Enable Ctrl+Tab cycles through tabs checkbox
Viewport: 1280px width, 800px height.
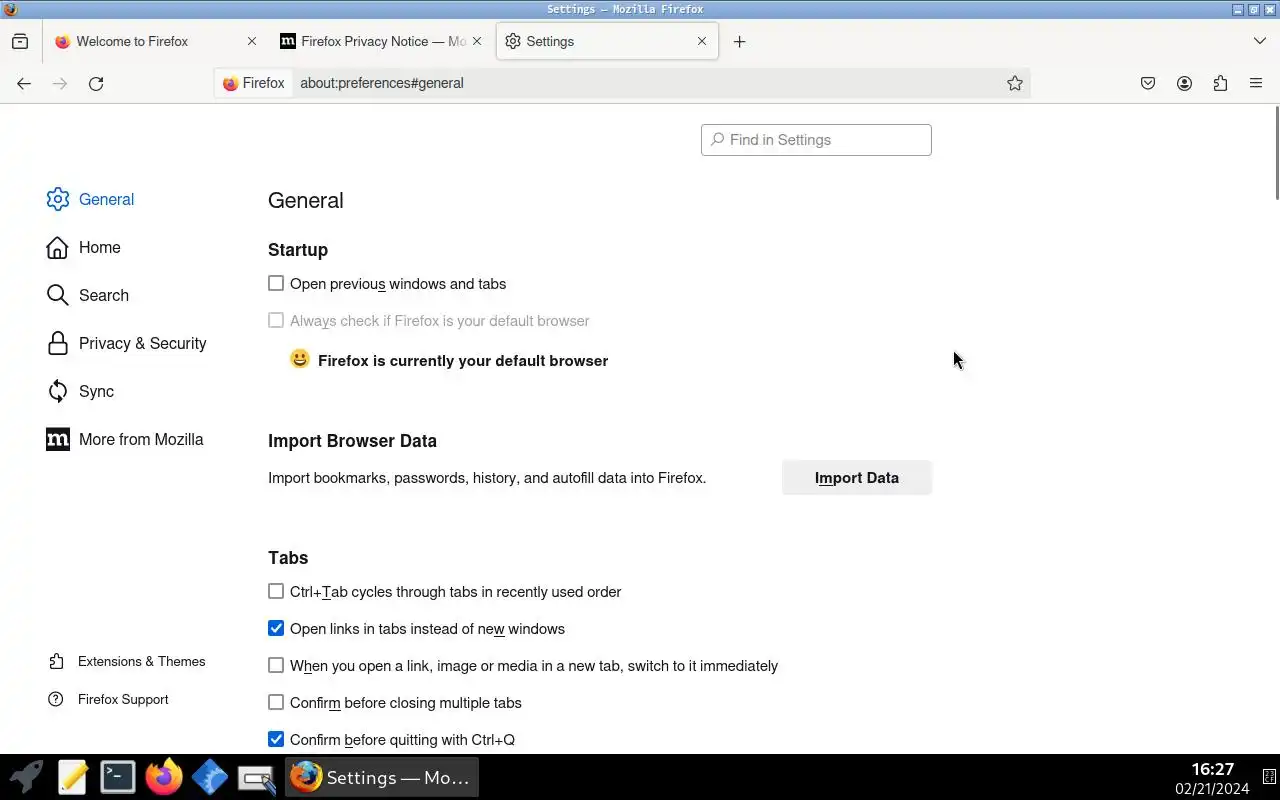pos(276,592)
